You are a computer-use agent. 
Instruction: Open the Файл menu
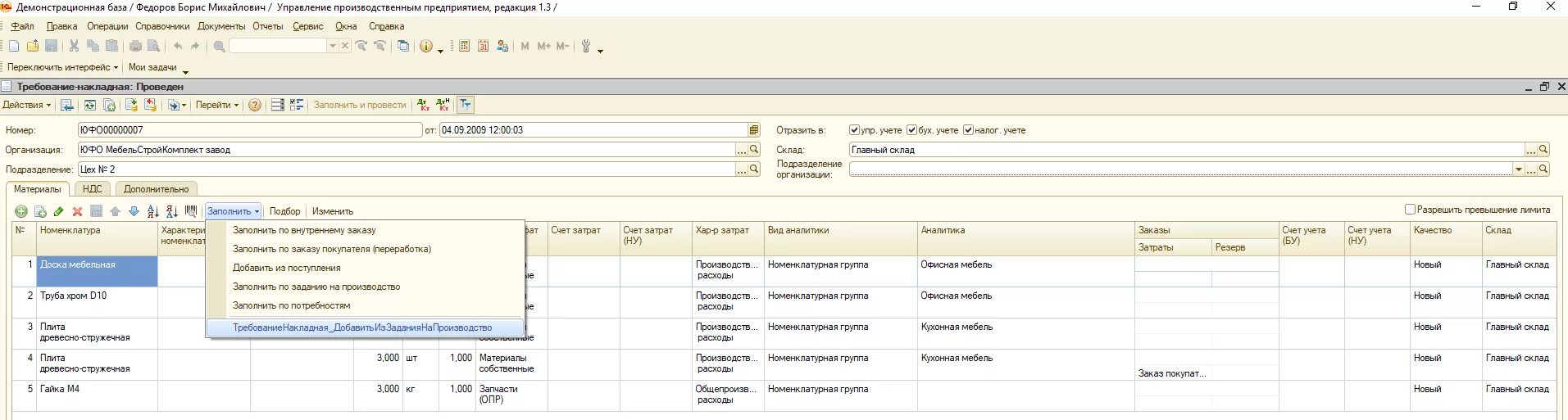22,26
